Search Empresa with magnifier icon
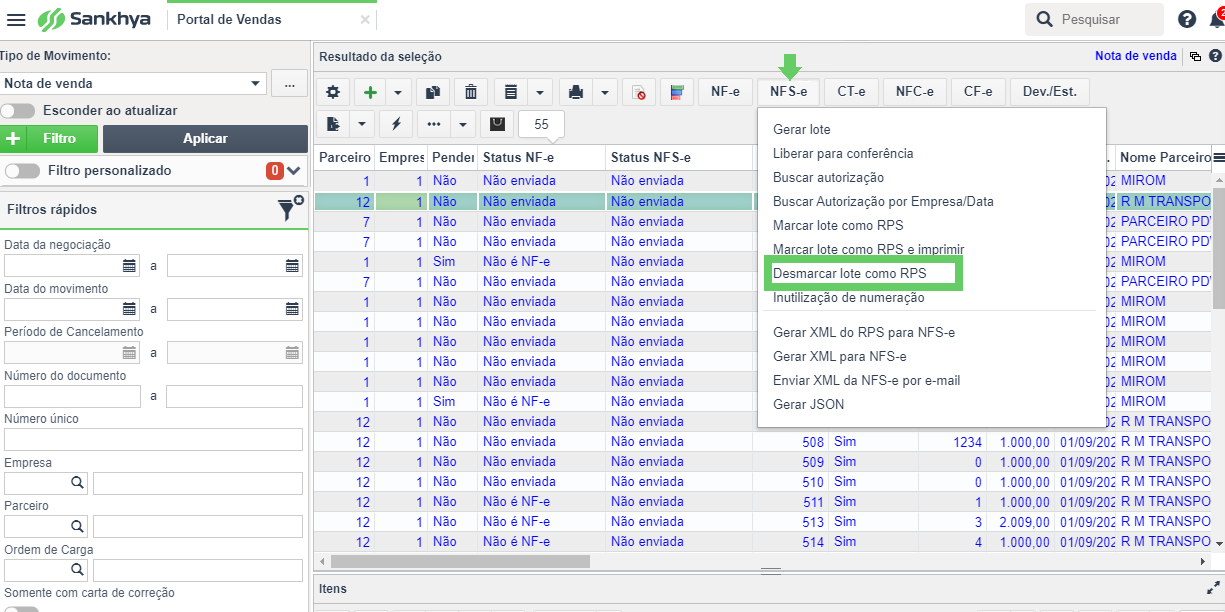Screen dimensions: 1225x612 [x=76, y=483]
